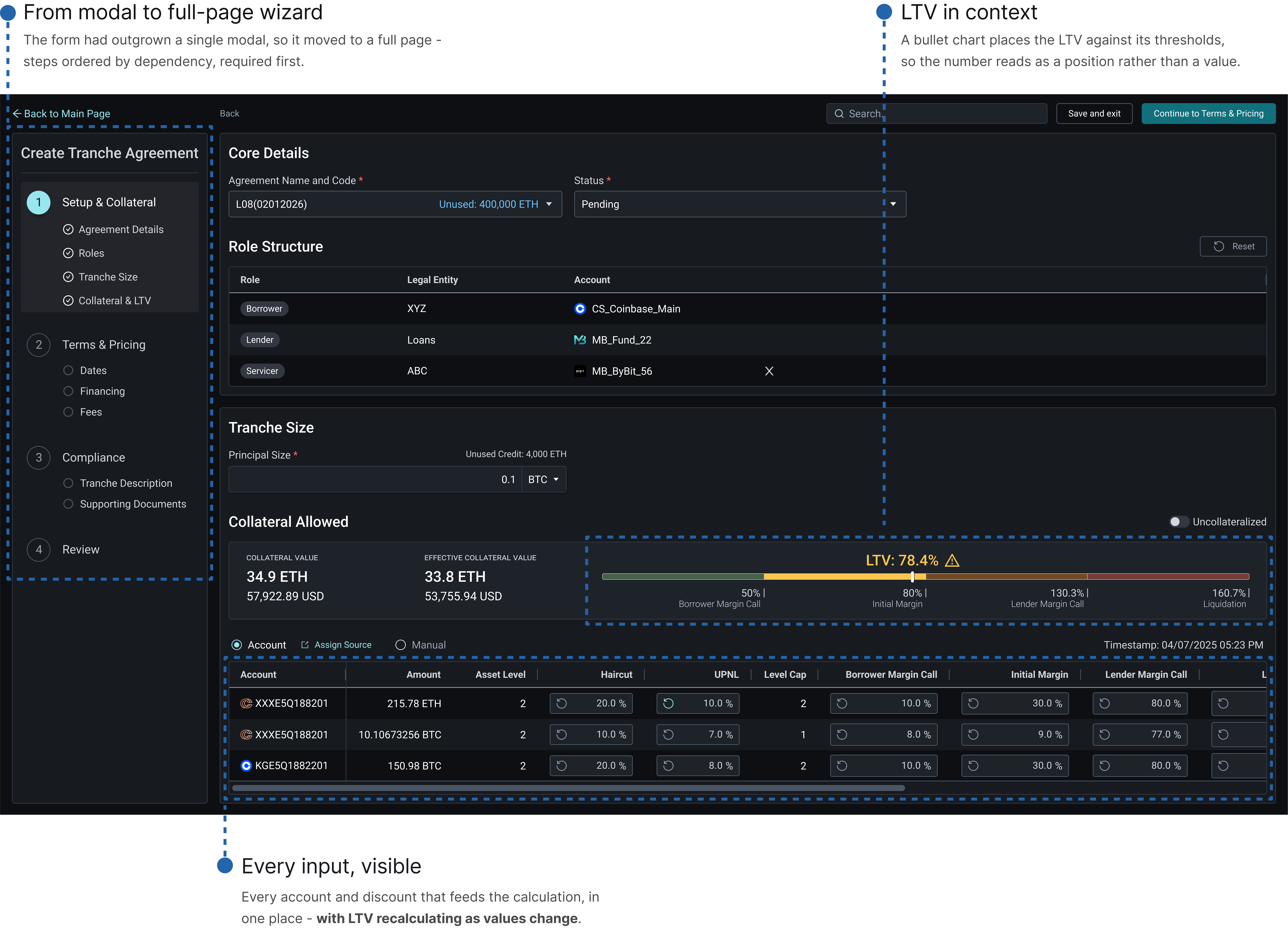Viewport: 1288px width, 929px height.
Task: Click the Coinbase icon beside KGE5Q1882201
Action: click(246, 766)
